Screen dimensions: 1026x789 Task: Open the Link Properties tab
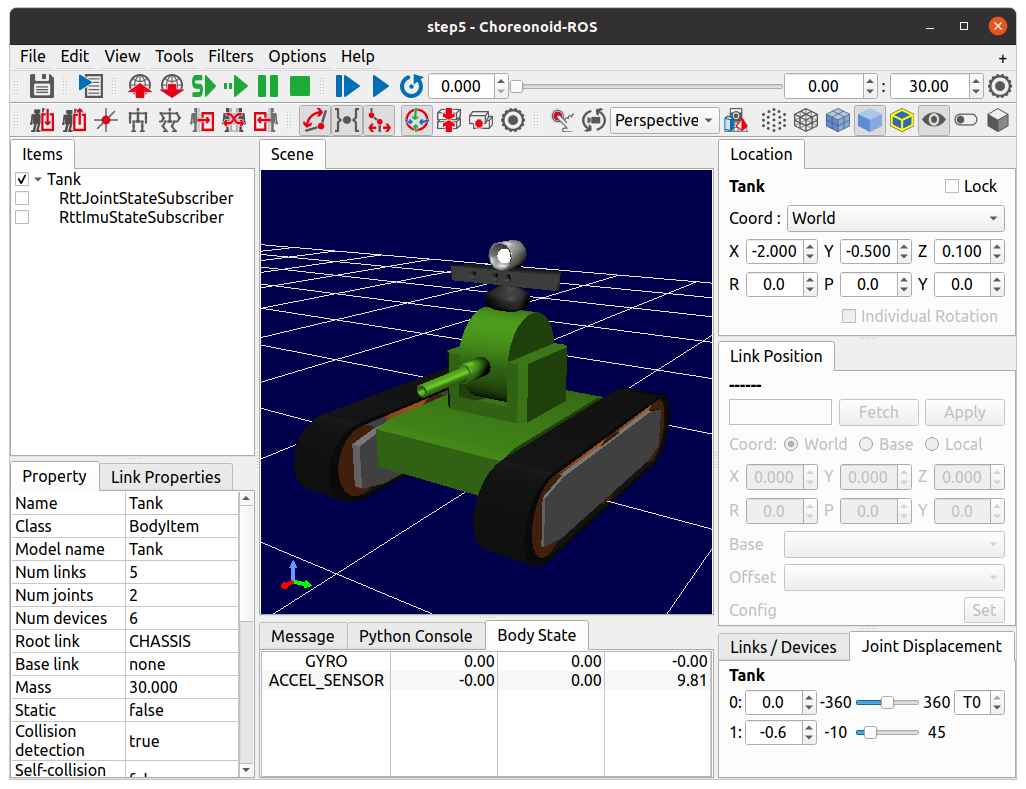point(165,477)
